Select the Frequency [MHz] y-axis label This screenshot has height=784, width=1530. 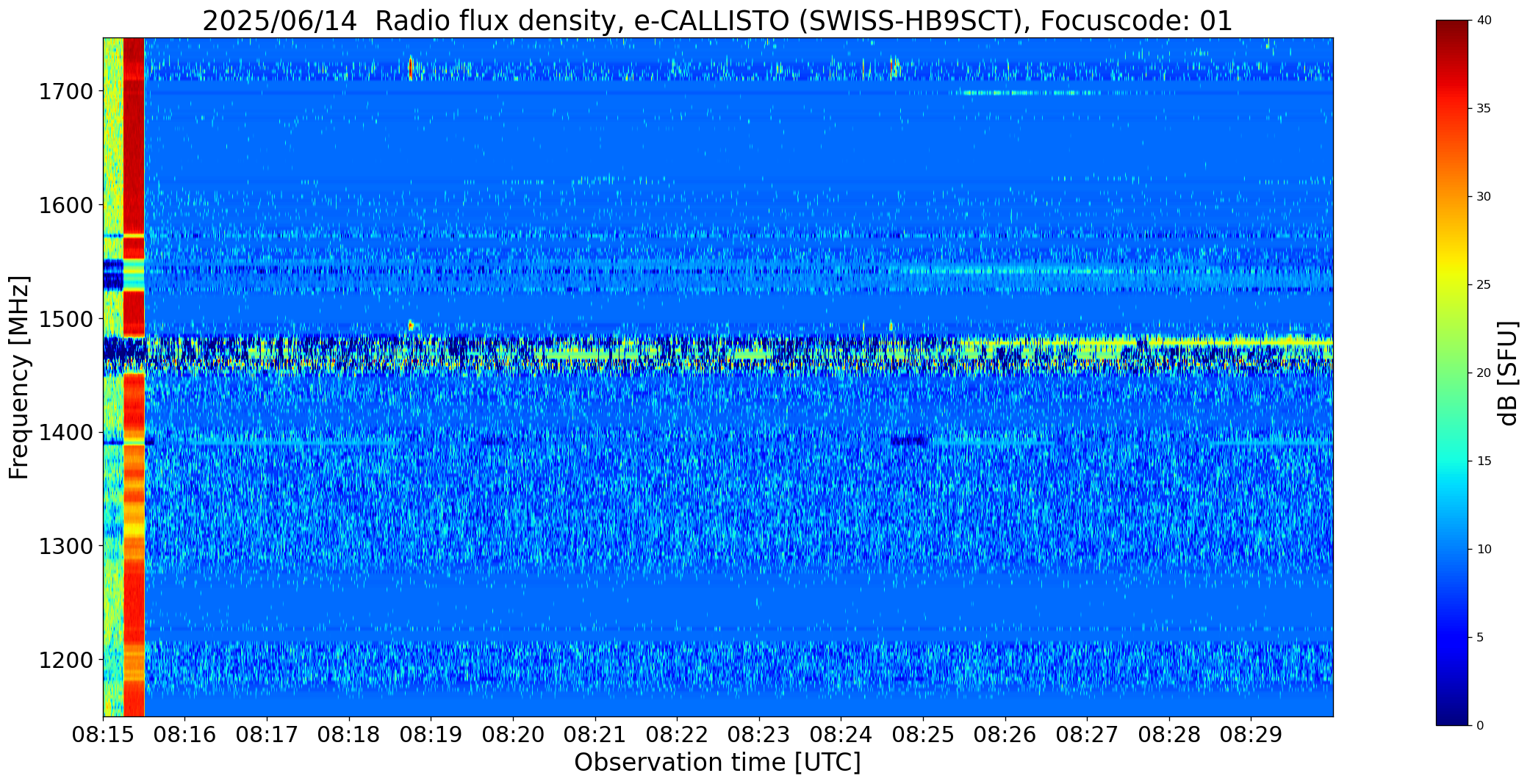click(19, 378)
